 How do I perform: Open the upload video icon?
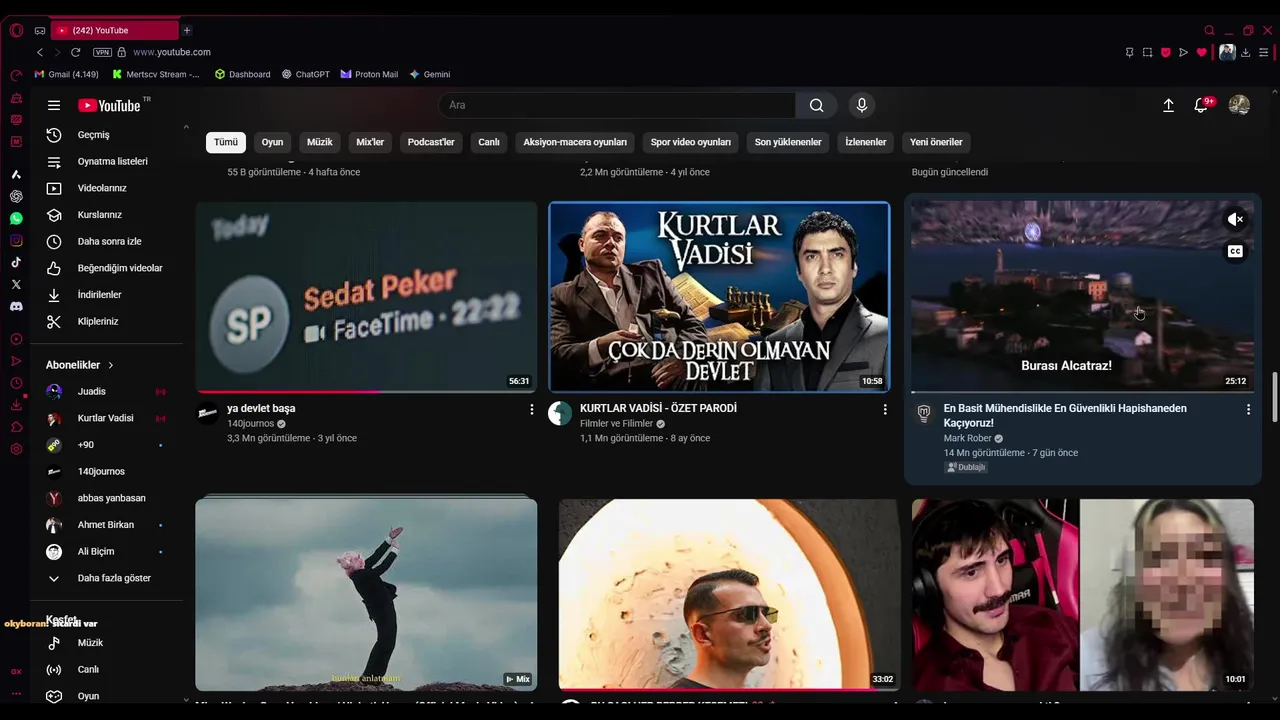(x=1168, y=105)
